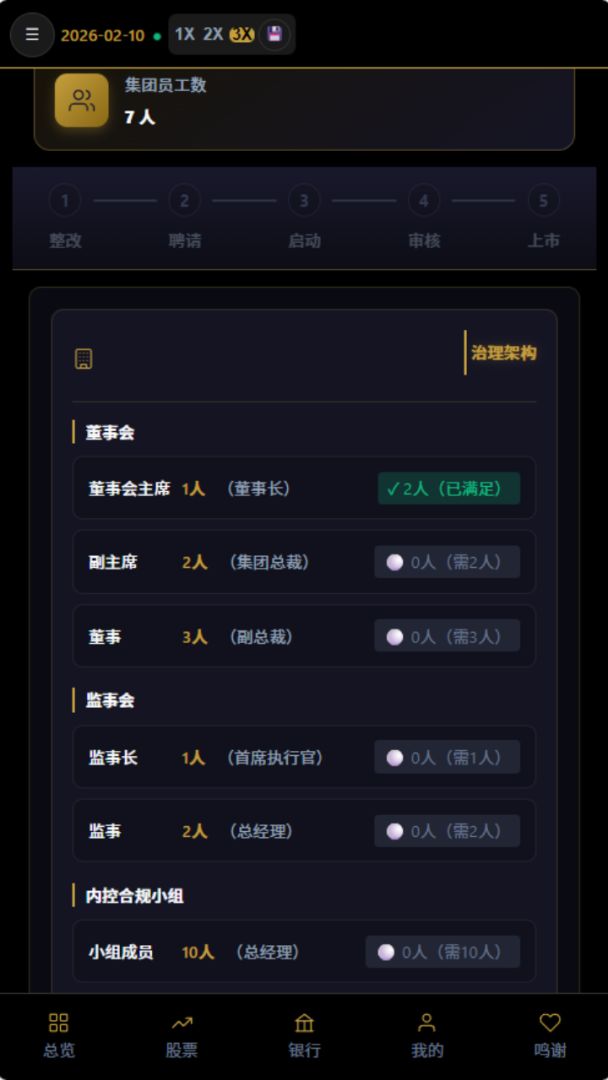This screenshot has width=608, height=1080.
Task: Tap the 鸣谢 heart icon
Action: (551, 1023)
